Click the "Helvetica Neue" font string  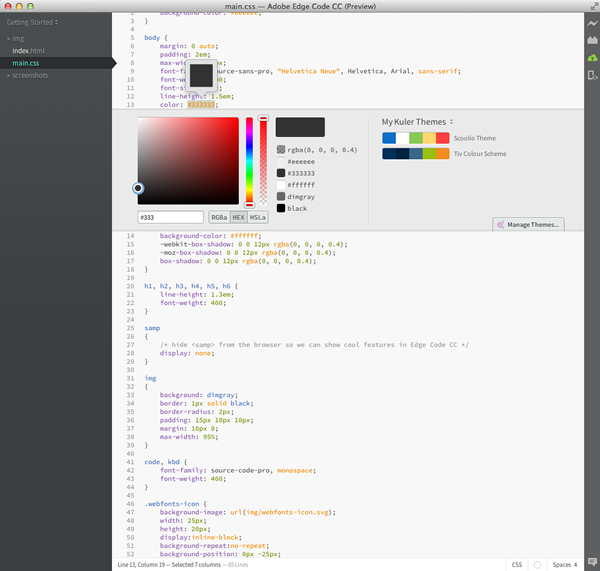(308, 71)
